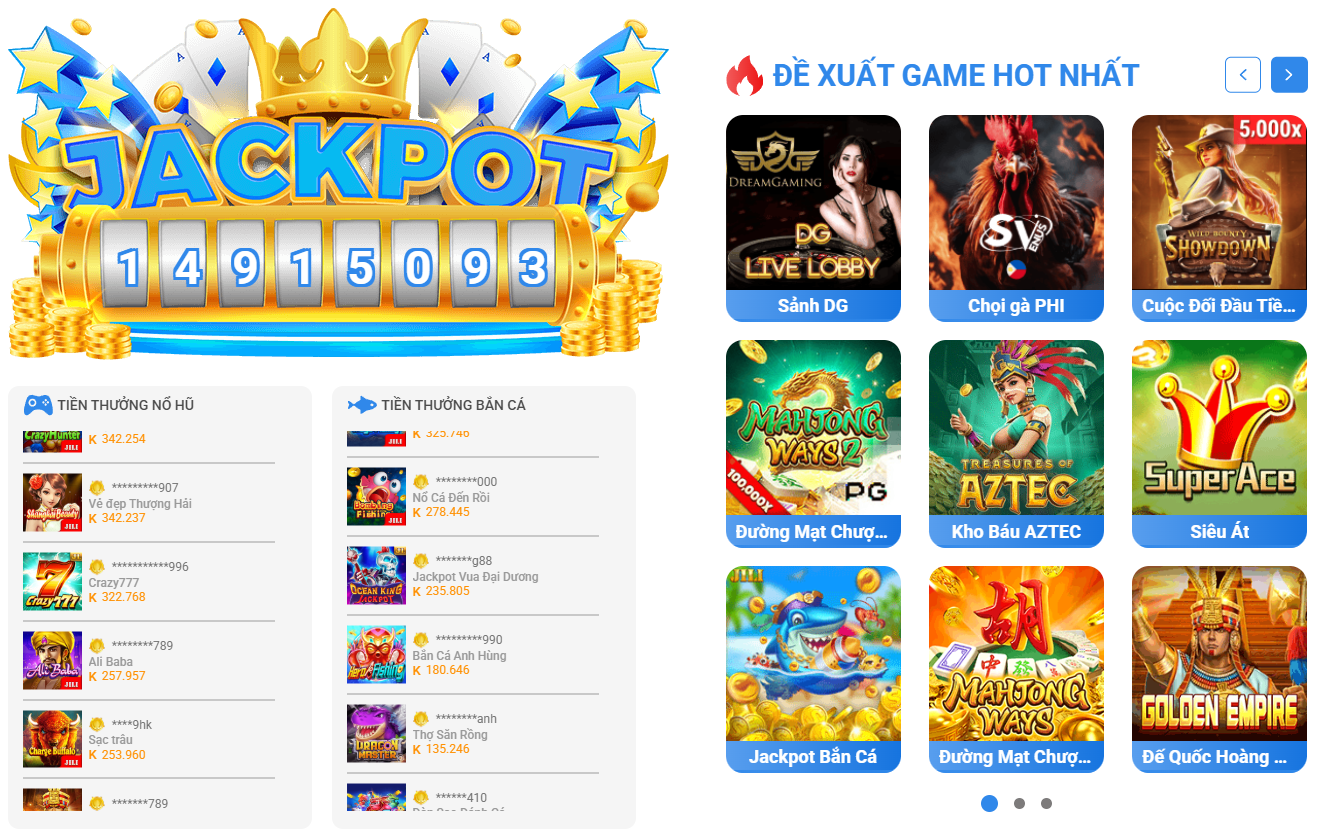Open the Charge Buffalo game icon
Screen dimensions: 1330x840
[52, 739]
